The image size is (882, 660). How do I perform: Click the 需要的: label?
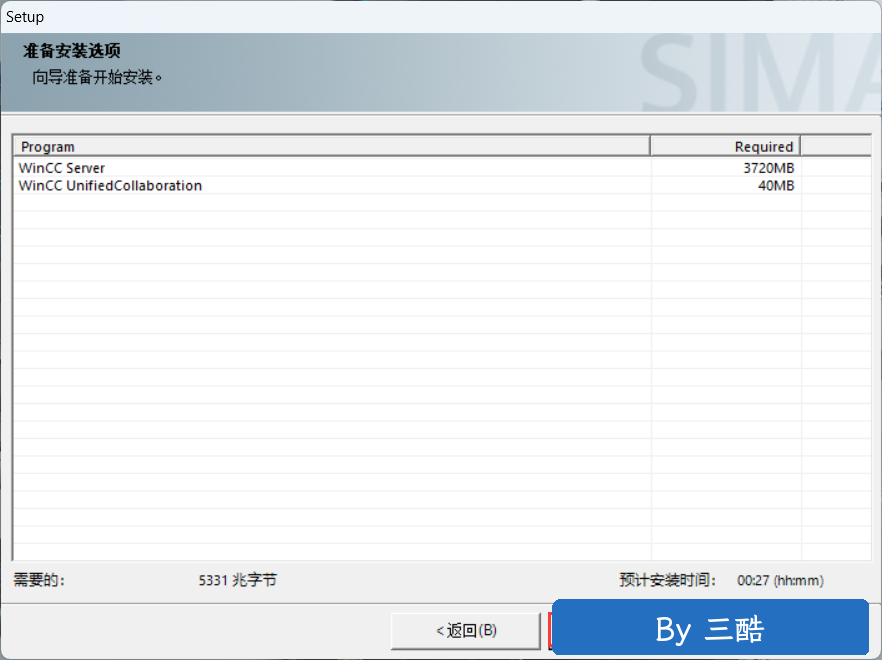point(39,580)
